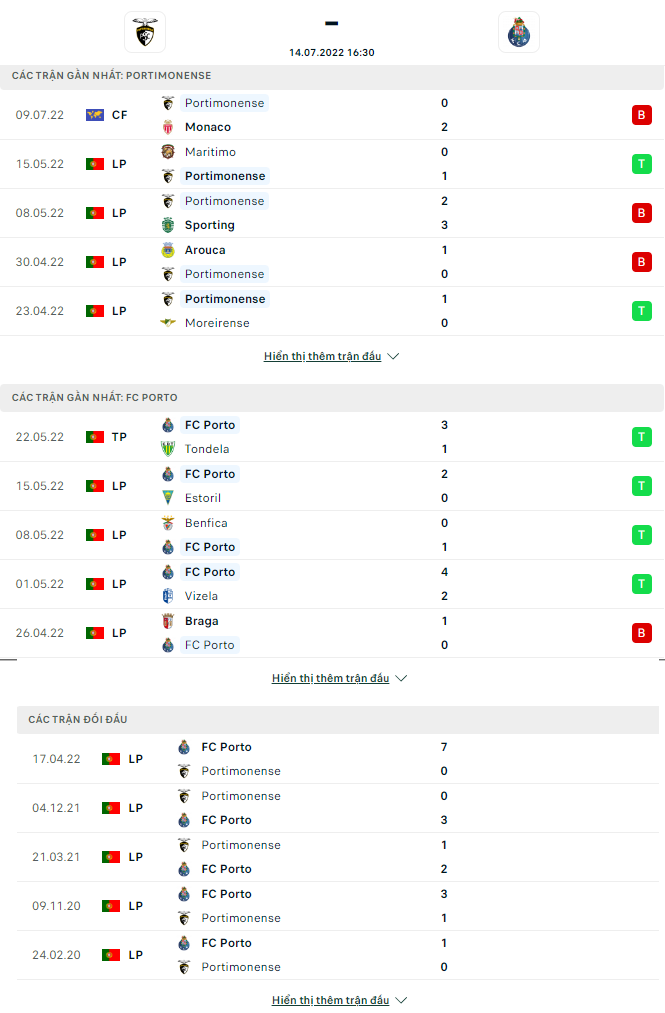Select the Sporting club crest

[x=167, y=225]
